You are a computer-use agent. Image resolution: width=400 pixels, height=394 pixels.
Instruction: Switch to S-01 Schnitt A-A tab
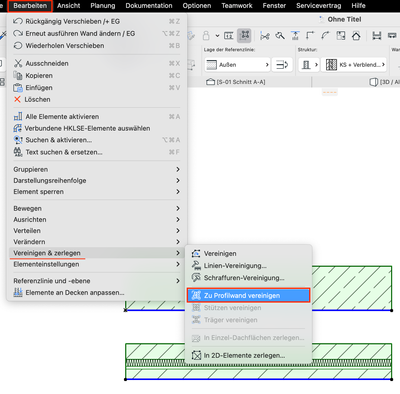tap(236, 82)
